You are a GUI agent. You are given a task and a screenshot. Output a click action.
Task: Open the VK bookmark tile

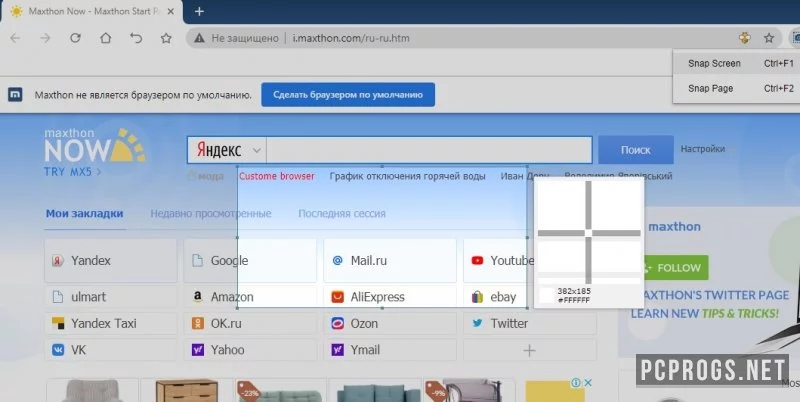pos(111,350)
